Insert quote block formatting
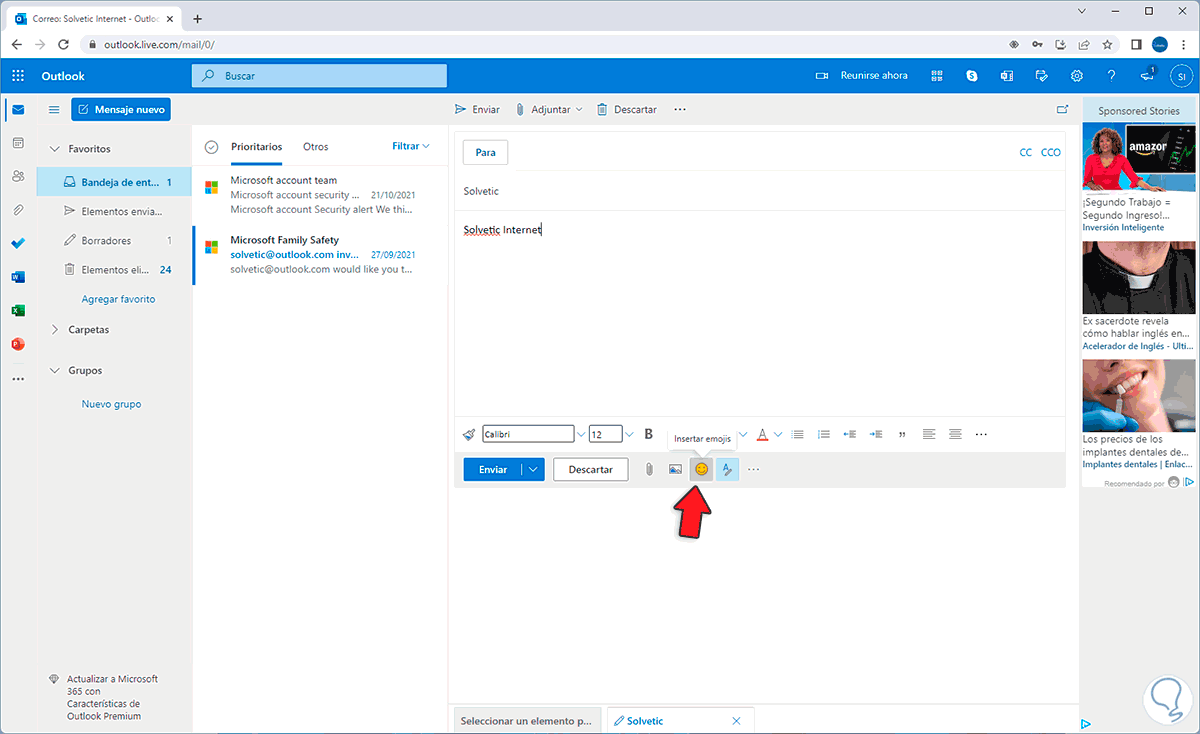The width and height of the screenshot is (1200, 734). coord(903,434)
